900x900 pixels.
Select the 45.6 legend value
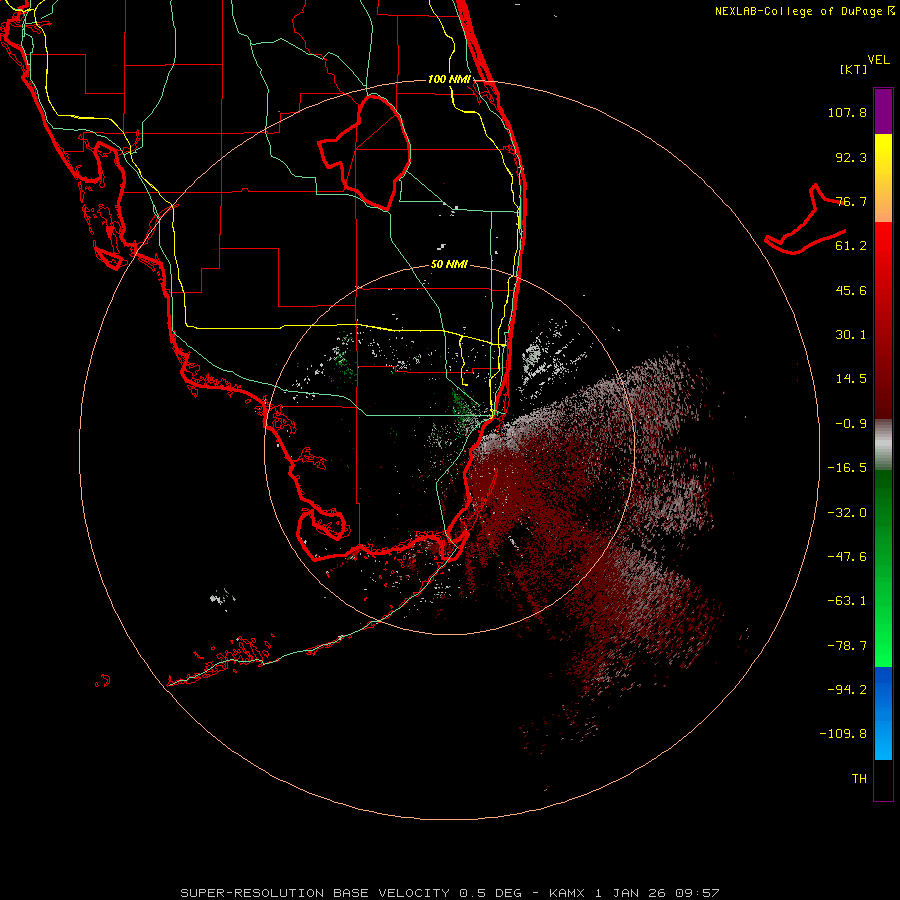click(x=851, y=290)
